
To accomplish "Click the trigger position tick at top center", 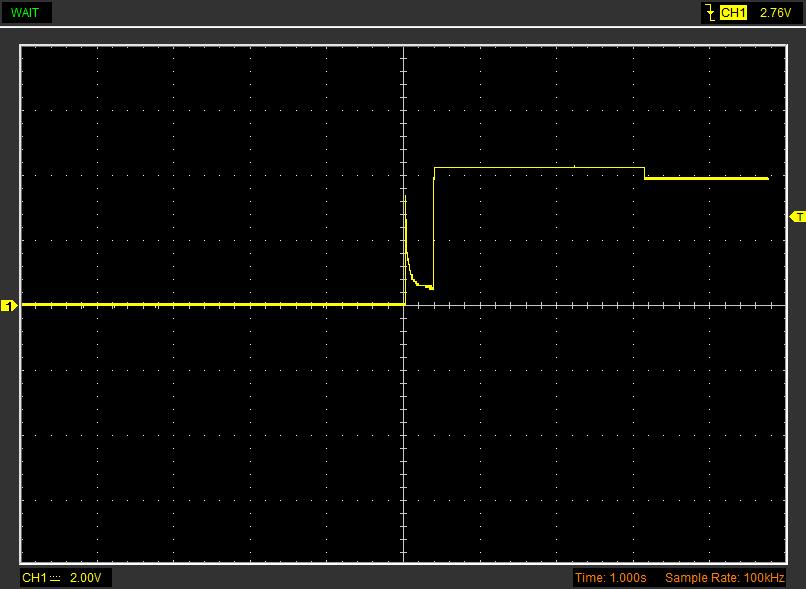I will 404,48.
